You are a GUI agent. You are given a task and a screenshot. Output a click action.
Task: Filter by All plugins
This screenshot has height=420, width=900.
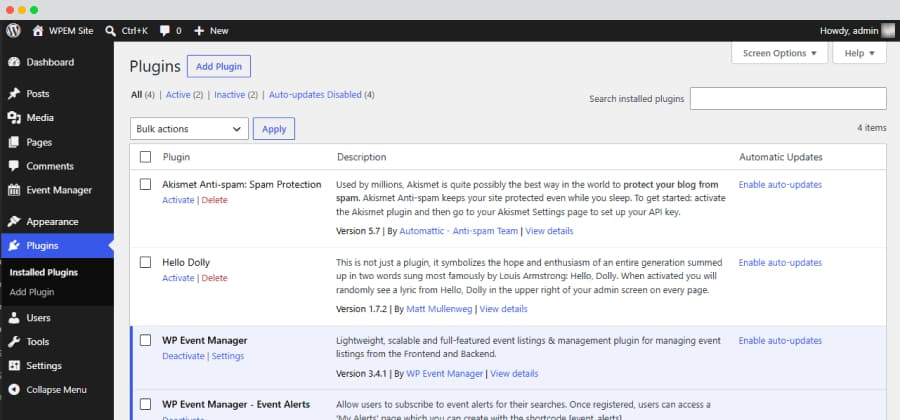click(x=136, y=95)
